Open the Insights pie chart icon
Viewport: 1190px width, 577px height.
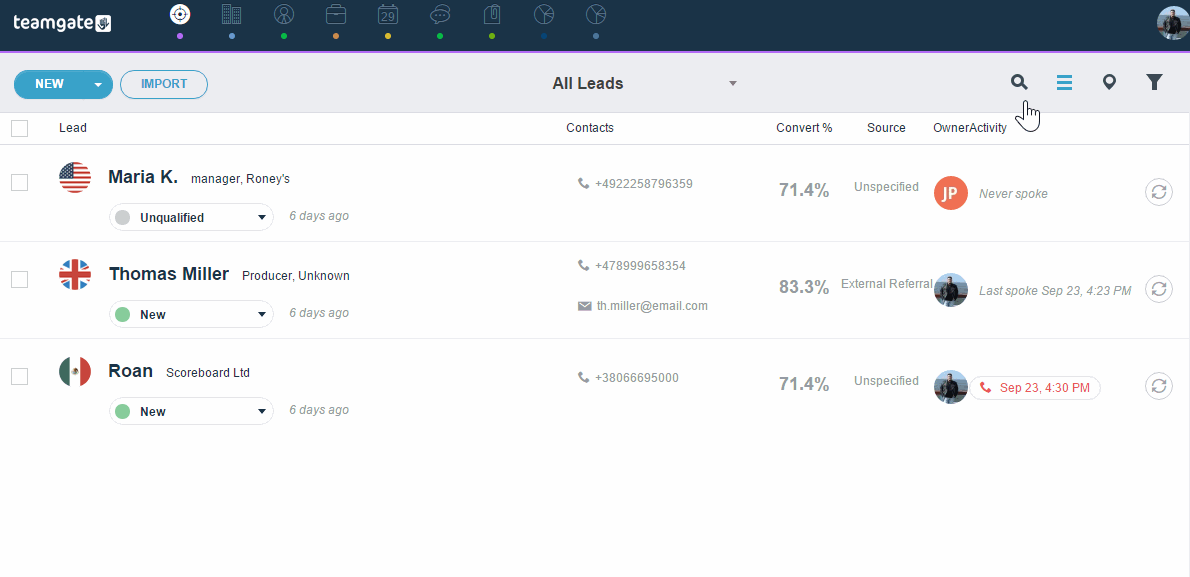(544, 14)
